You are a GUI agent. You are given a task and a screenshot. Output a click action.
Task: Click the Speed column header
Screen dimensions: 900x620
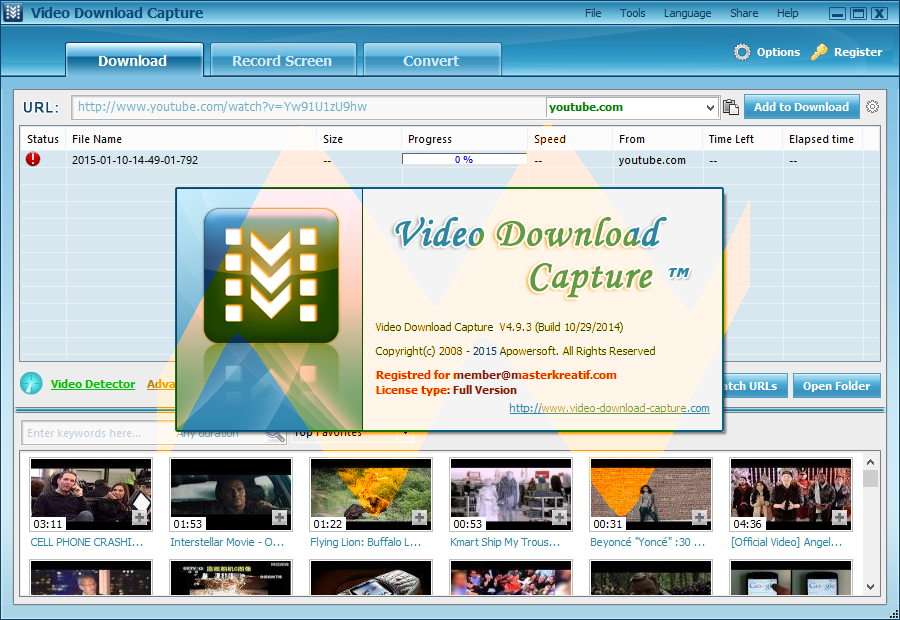point(570,139)
